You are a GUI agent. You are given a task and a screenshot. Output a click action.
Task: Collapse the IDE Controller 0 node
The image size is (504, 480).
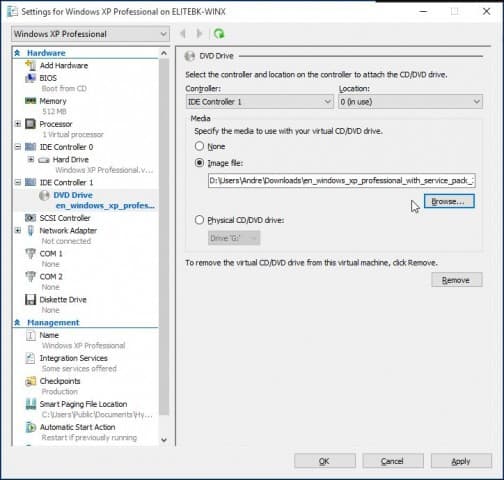click(x=18, y=147)
